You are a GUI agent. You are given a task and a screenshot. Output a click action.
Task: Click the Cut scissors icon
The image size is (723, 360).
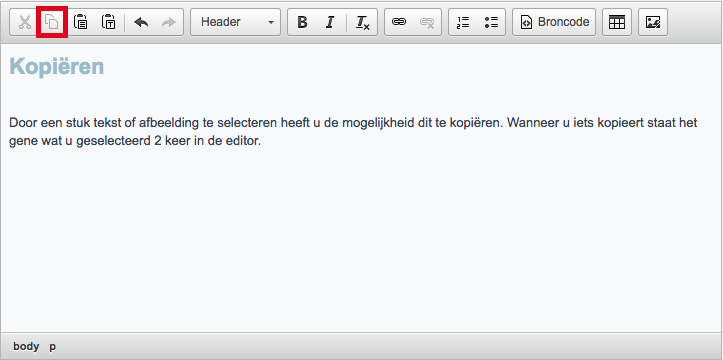24,22
